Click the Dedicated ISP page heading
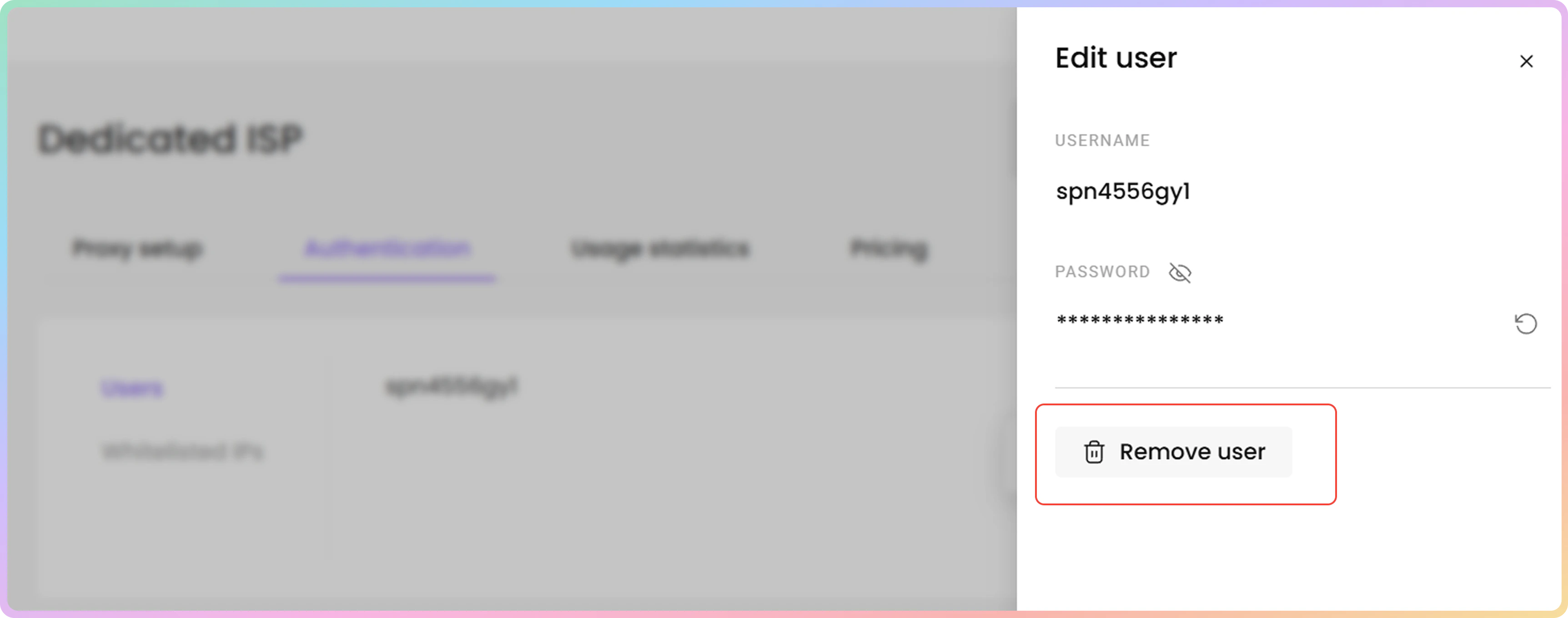The height and width of the screenshot is (618, 1568). [x=171, y=139]
